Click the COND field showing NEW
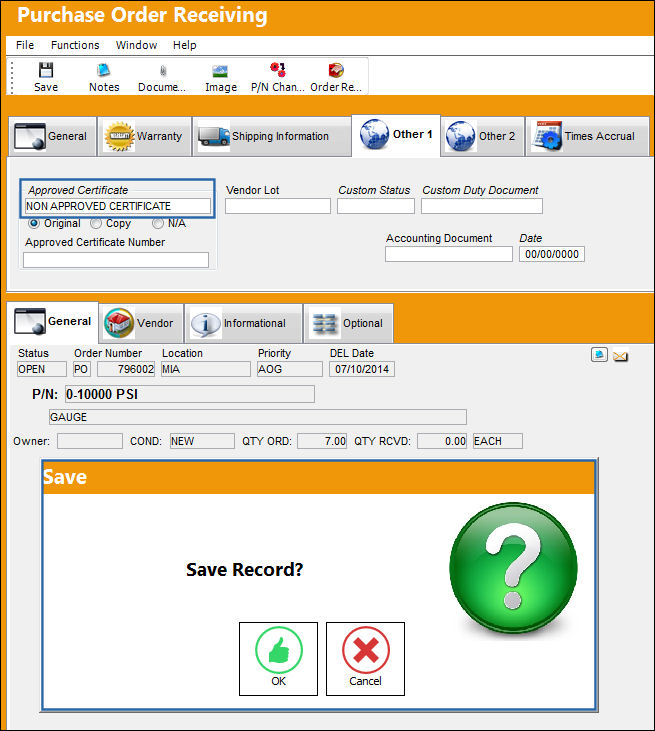This screenshot has height=731, width=655. pyautogui.click(x=202, y=441)
